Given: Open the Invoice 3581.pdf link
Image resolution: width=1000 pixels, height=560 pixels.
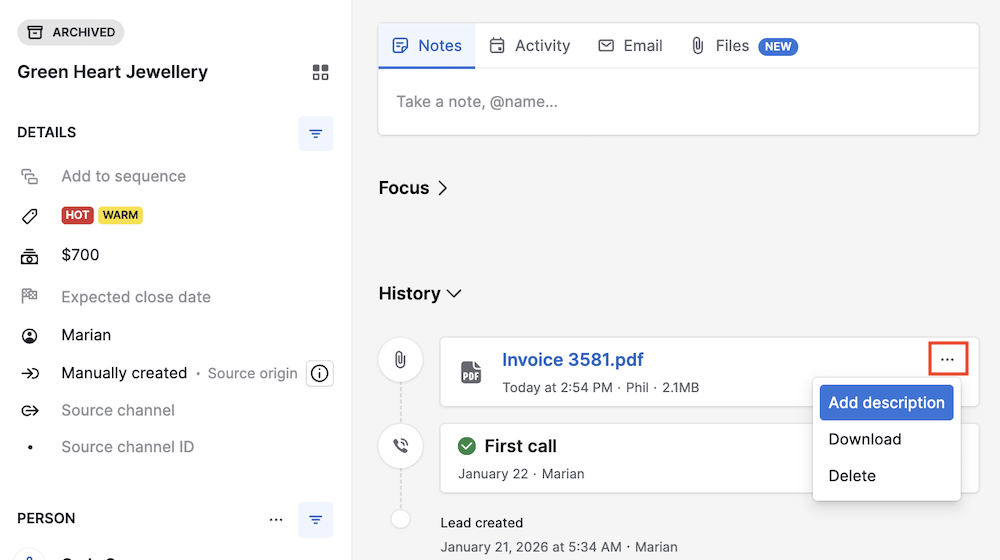Looking at the screenshot, I should click(573, 360).
